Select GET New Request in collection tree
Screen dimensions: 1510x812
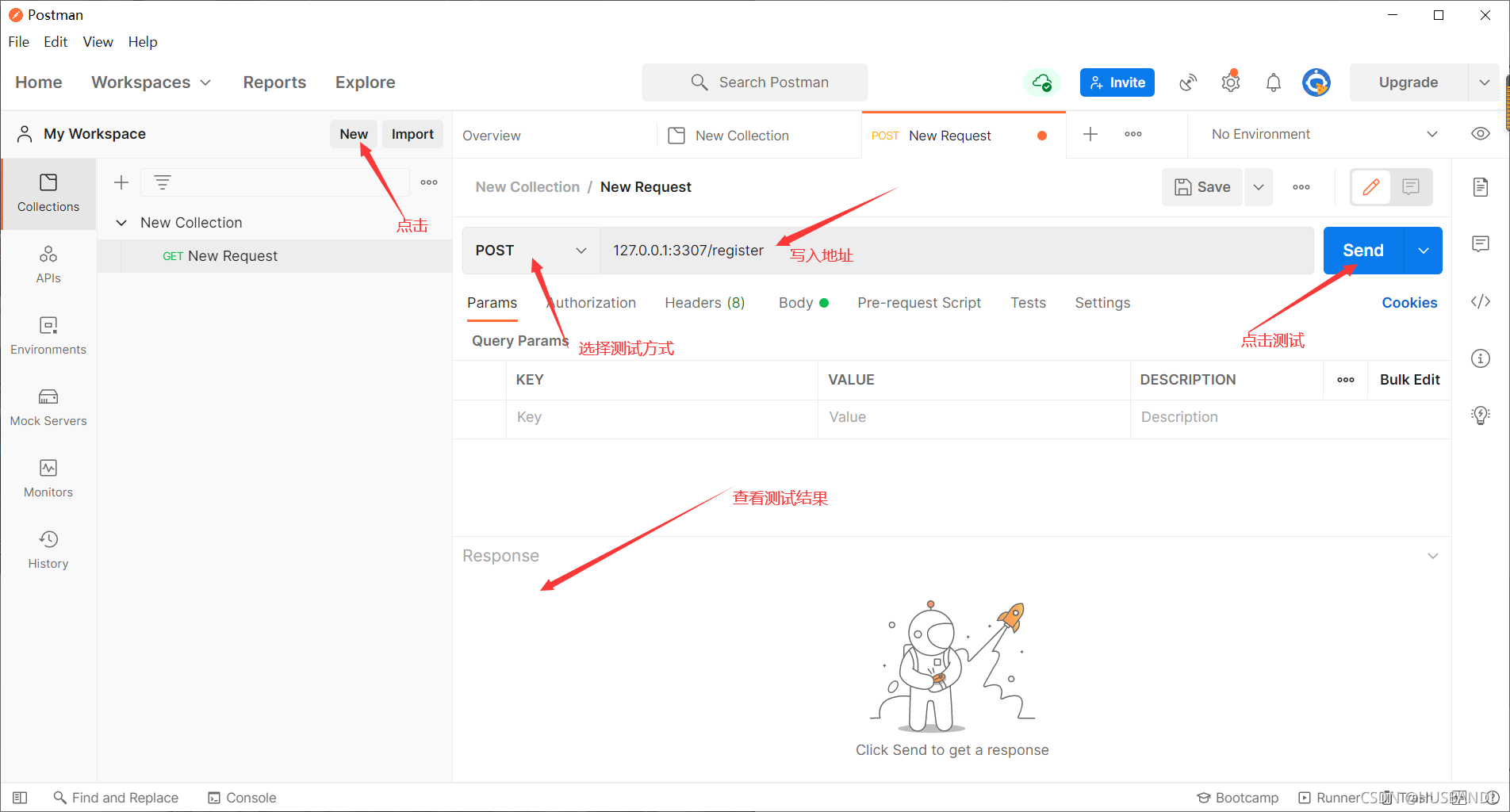(x=274, y=256)
